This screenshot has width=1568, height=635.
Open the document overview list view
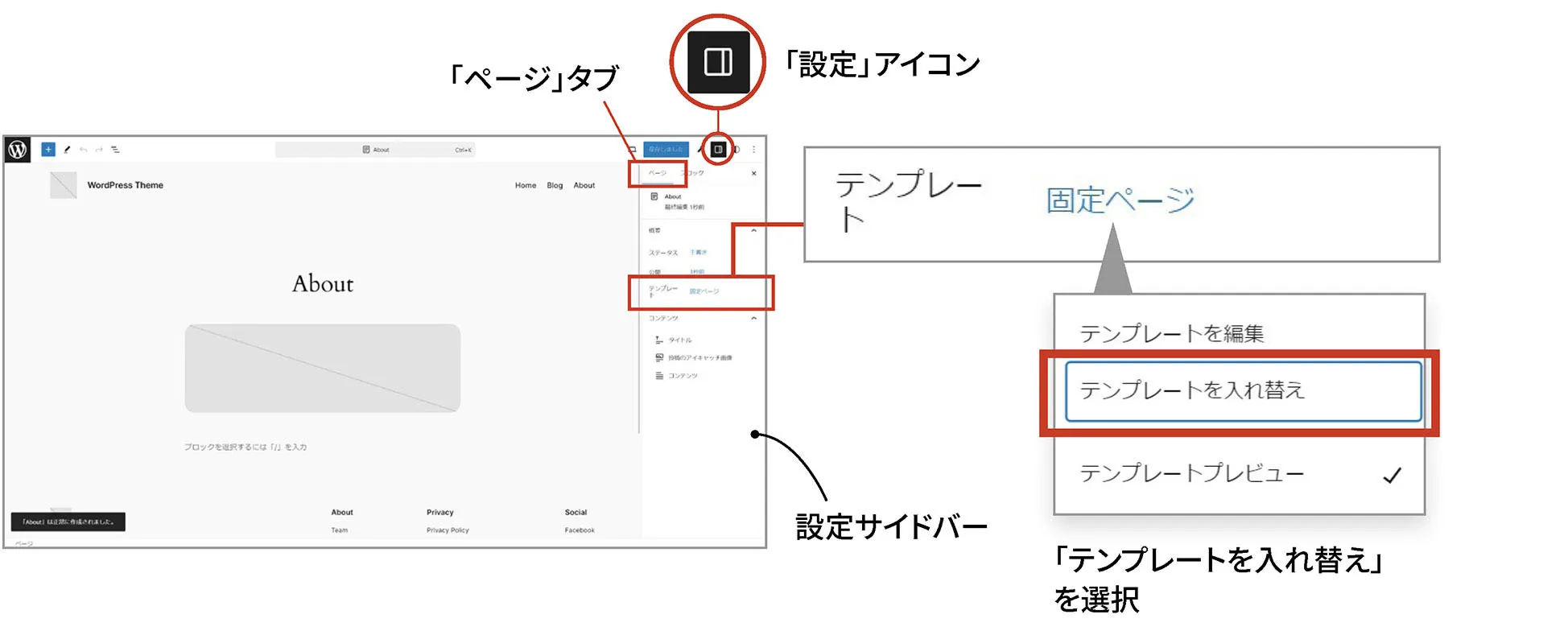coord(115,150)
